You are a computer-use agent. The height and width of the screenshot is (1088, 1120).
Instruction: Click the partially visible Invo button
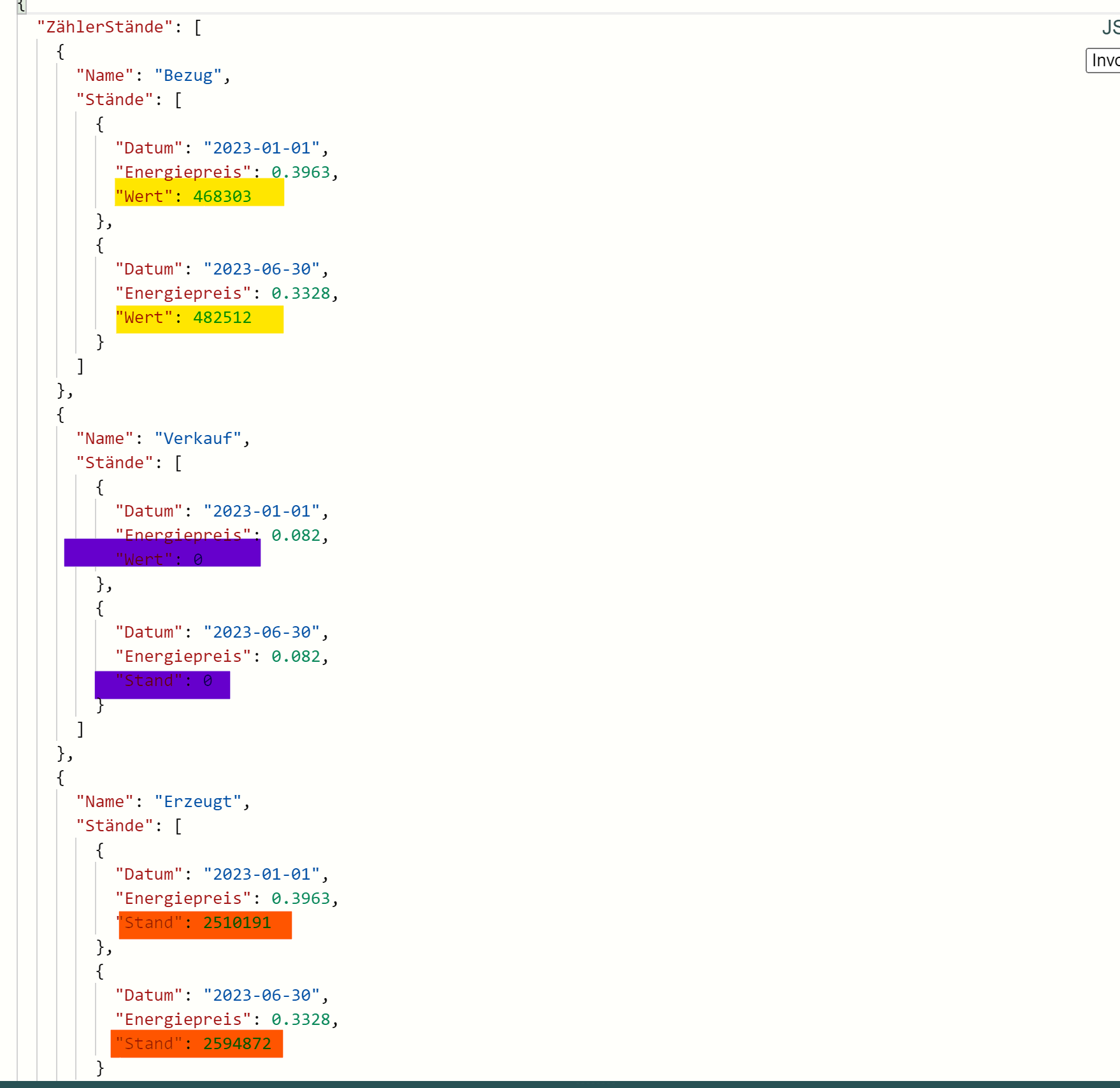coord(1103,61)
